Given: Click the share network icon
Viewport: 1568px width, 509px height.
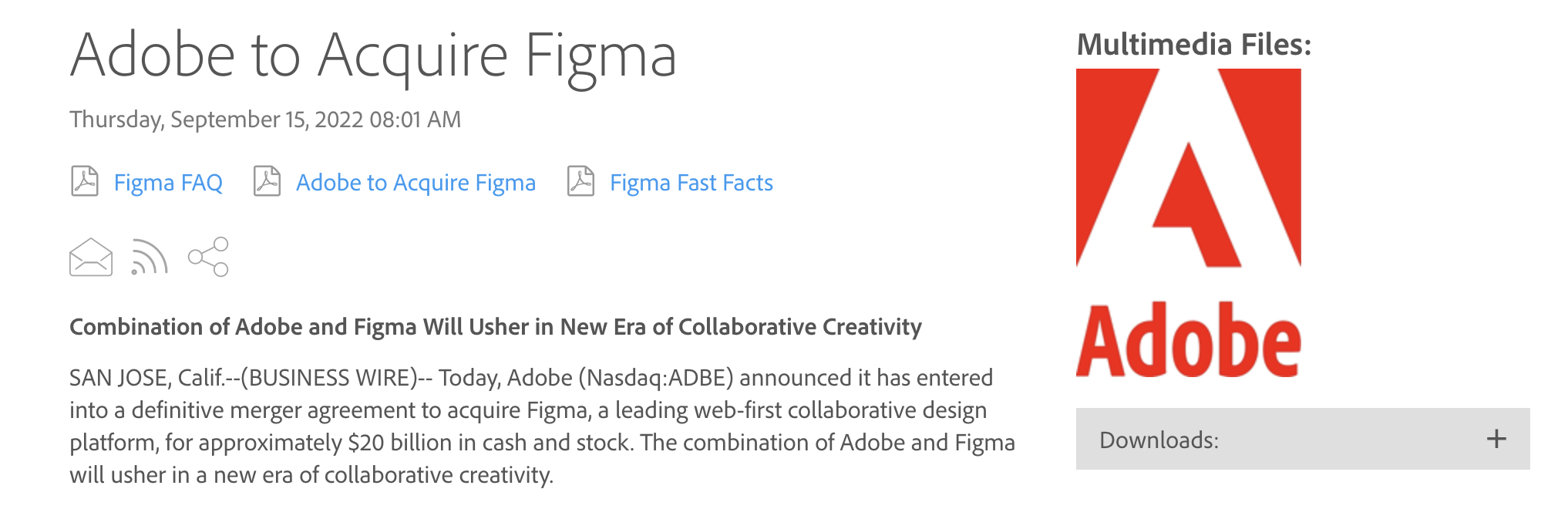Looking at the screenshot, I should pos(208,258).
